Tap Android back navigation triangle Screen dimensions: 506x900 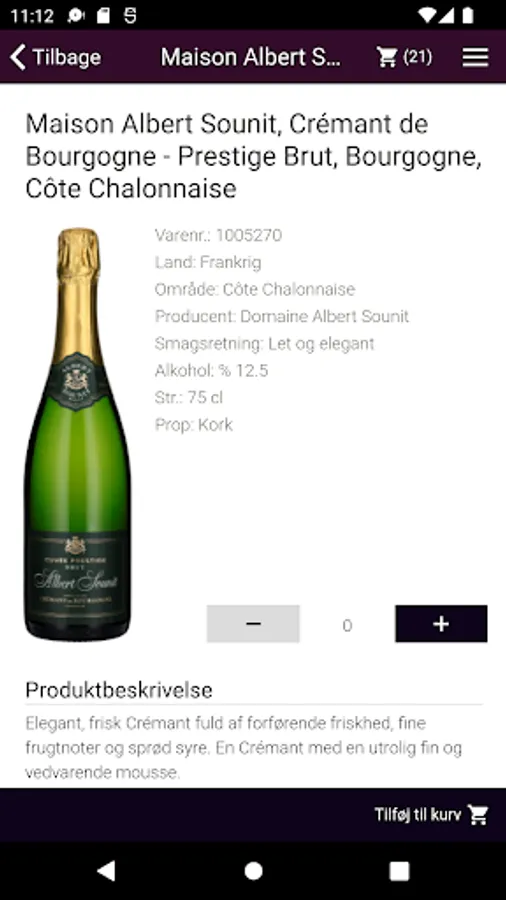click(106, 871)
